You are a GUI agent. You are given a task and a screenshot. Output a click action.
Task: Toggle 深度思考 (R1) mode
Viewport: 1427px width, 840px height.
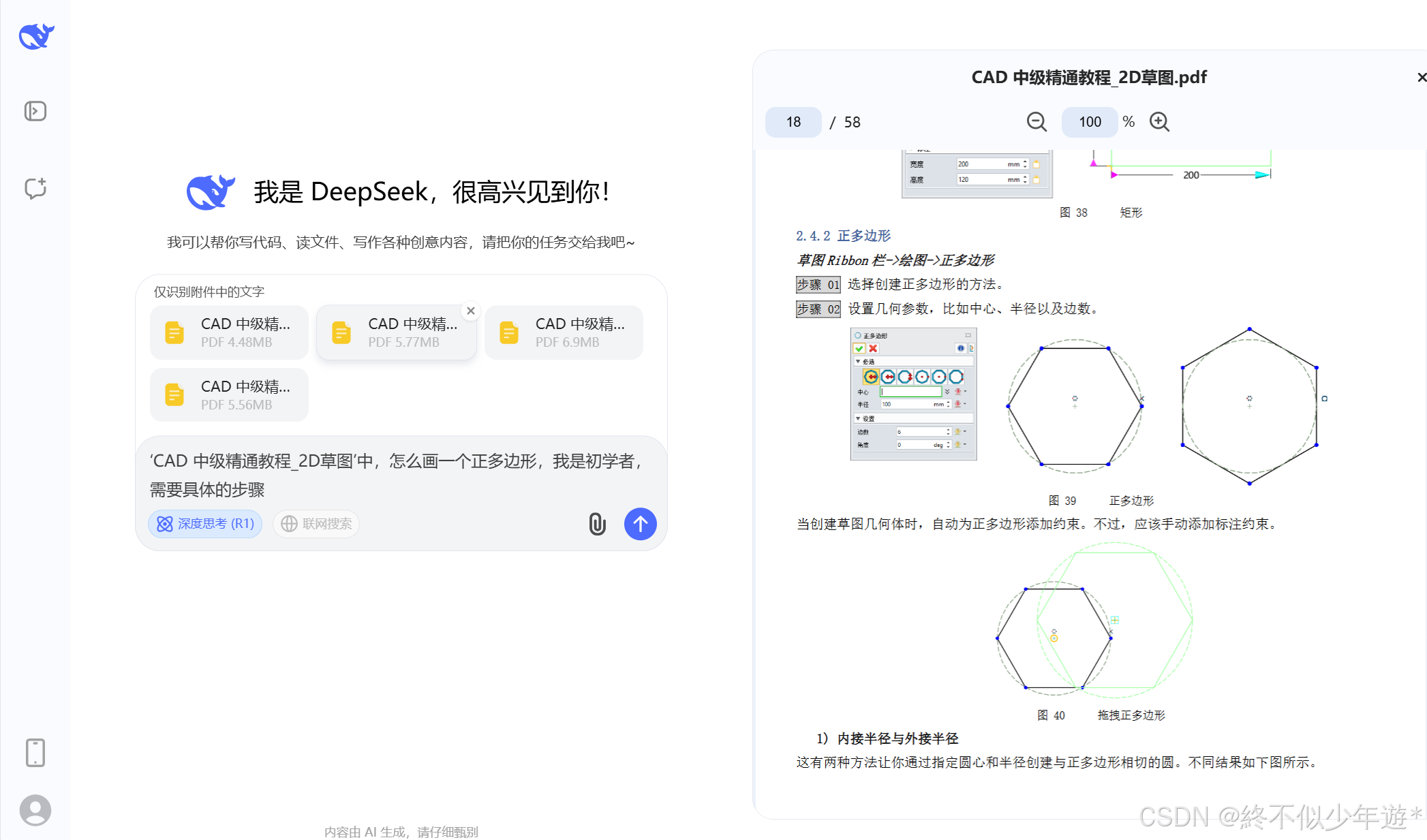point(205,524)
